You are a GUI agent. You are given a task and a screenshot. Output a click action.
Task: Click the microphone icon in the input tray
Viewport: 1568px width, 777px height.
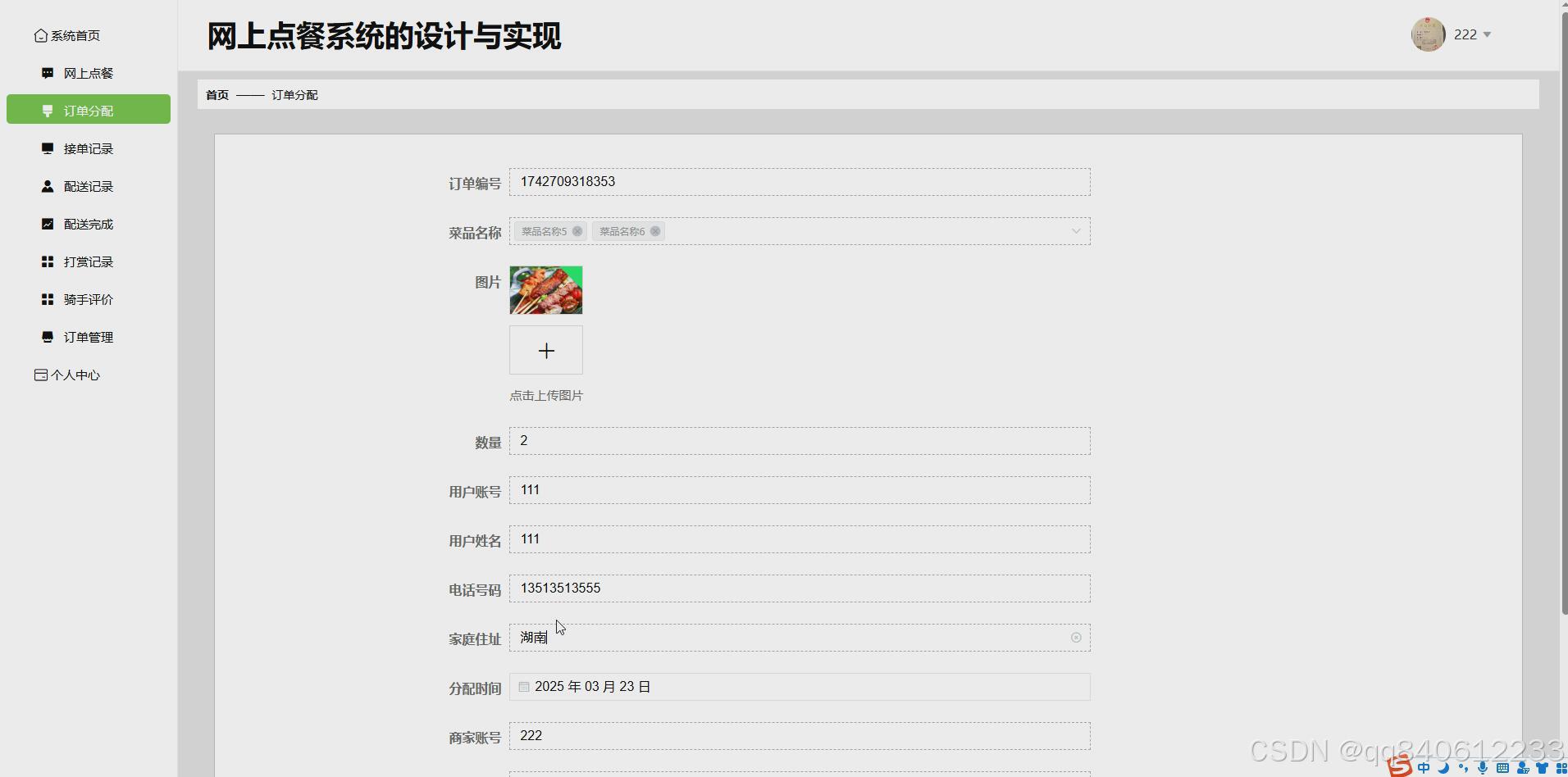pyautogui.click(x=1482, y=768)
